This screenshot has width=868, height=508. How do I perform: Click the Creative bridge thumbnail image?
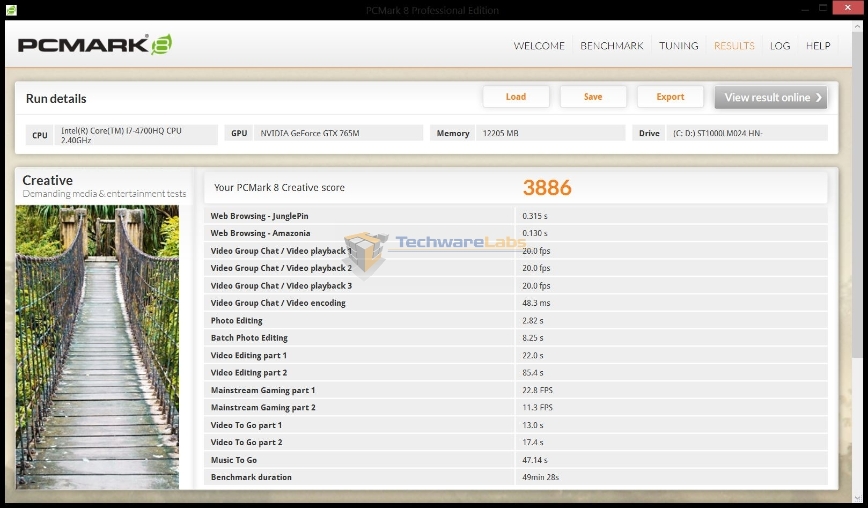coord(97,347)
